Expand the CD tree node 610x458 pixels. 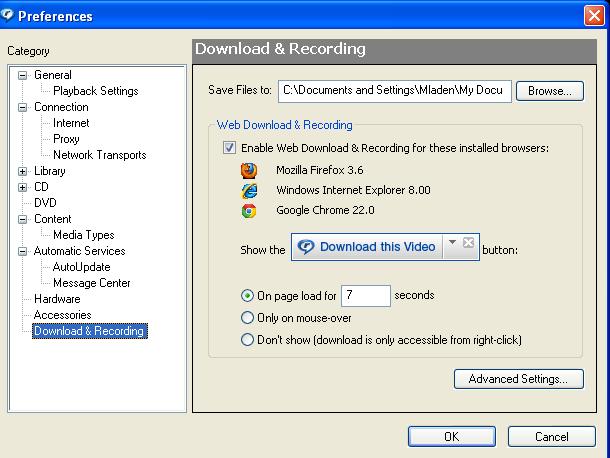(23, 188)
